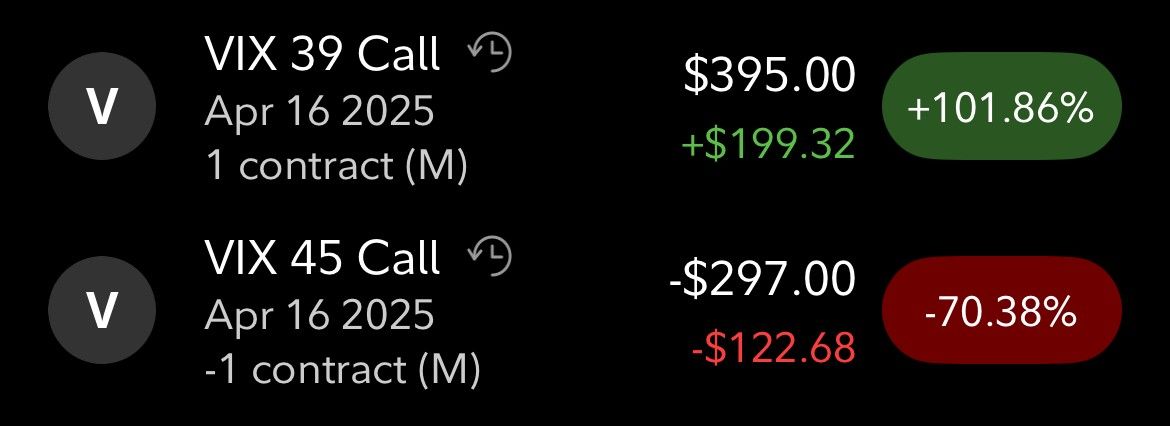Select the Apr 16 2025 expiry under VIX 45 Call
Screen dimensions: 1170x426
(319, 314)
